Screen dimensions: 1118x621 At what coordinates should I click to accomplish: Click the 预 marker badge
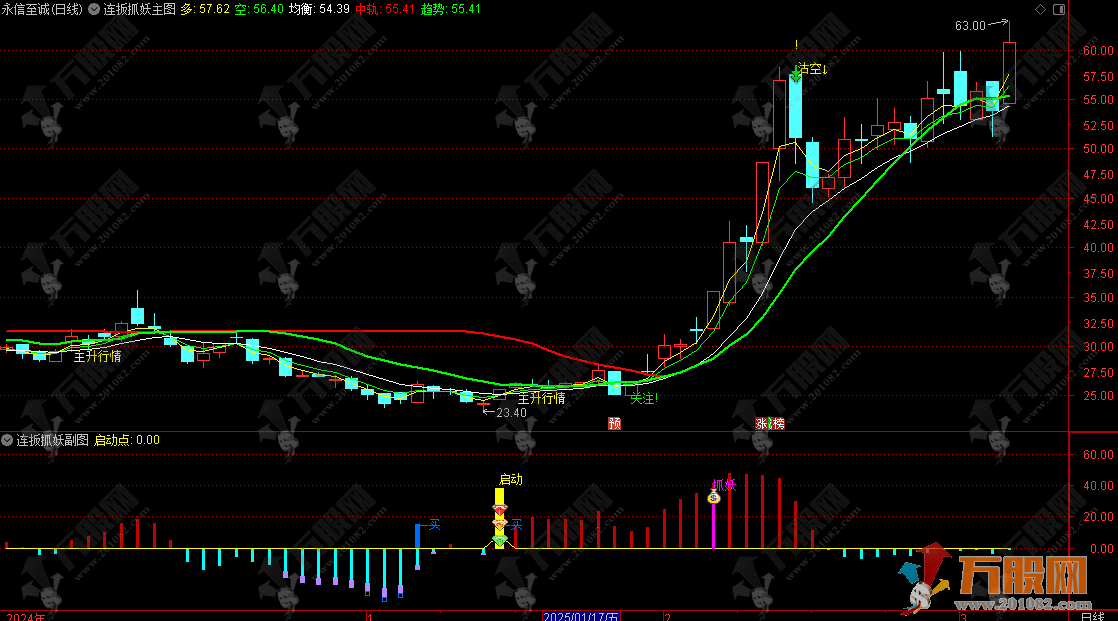coord(615,424)
